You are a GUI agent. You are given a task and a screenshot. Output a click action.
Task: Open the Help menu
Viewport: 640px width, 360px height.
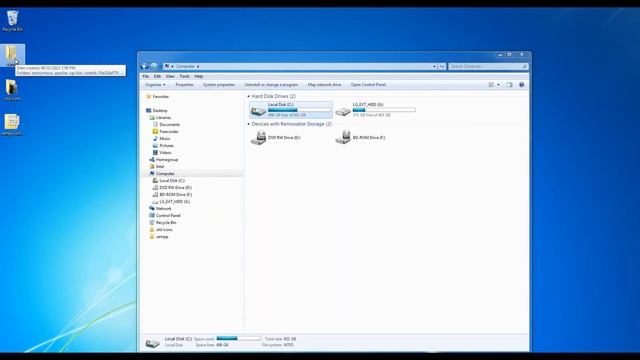(x=199, y=76)
